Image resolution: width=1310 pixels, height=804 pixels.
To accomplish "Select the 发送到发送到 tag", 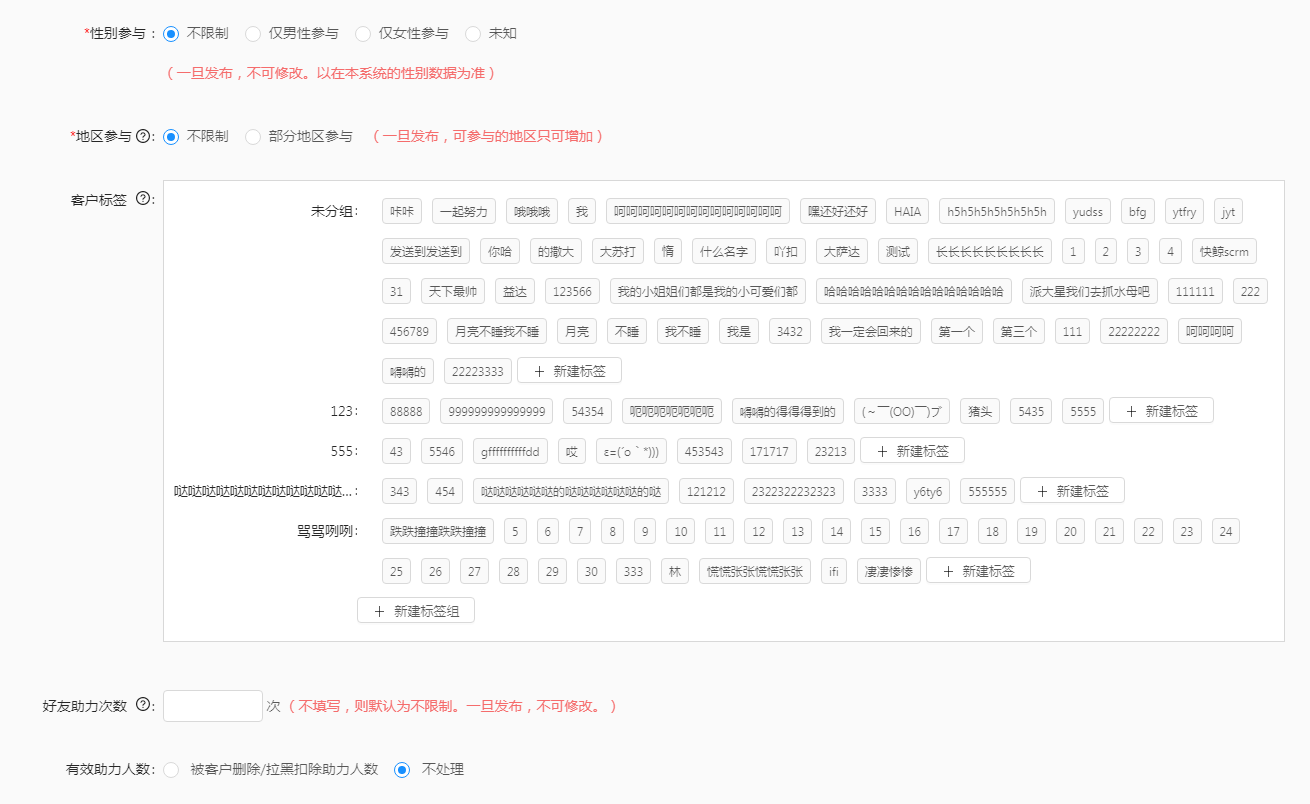I will [426, 251].
